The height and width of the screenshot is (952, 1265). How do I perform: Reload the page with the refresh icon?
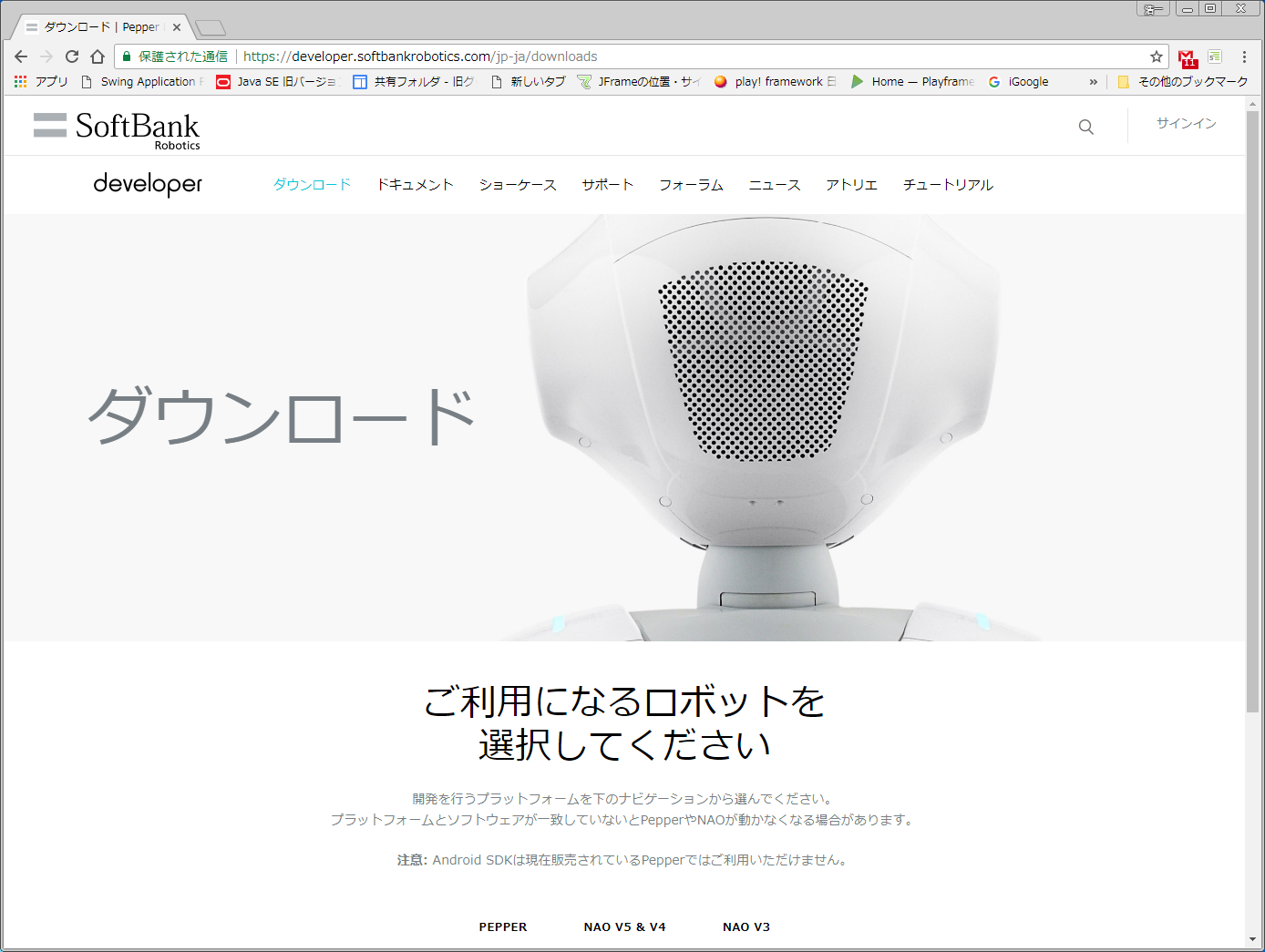coord(72,56)
